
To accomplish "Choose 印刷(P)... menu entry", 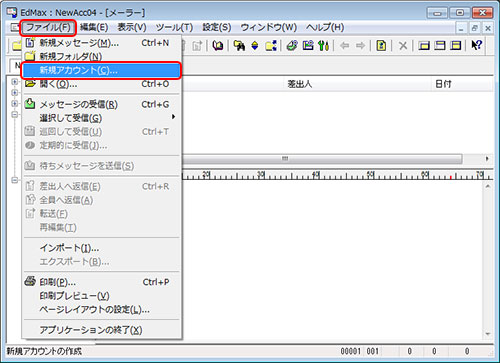I will (102, 282).
